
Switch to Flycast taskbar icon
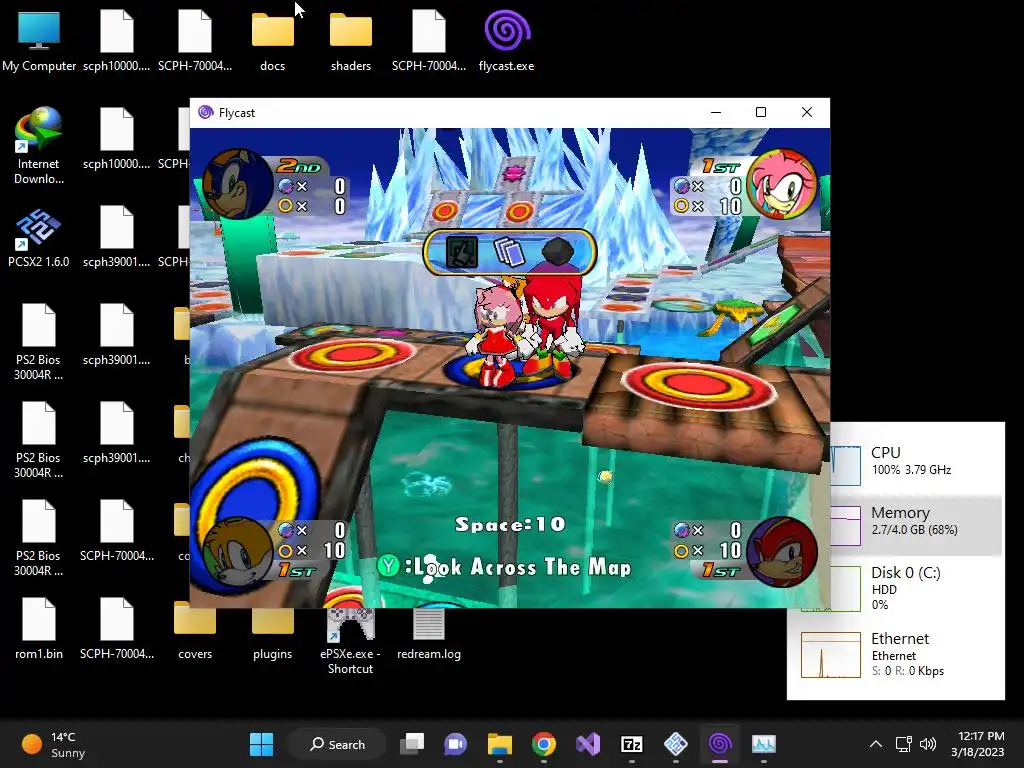point(720,744)
